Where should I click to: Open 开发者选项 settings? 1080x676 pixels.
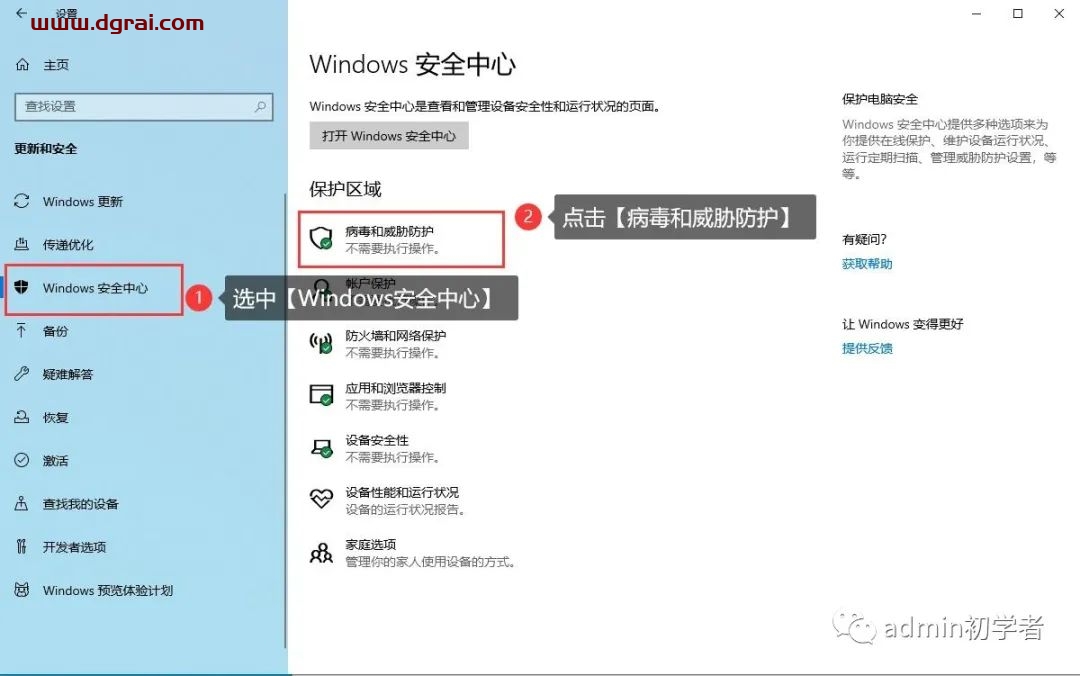click(74, 547)
